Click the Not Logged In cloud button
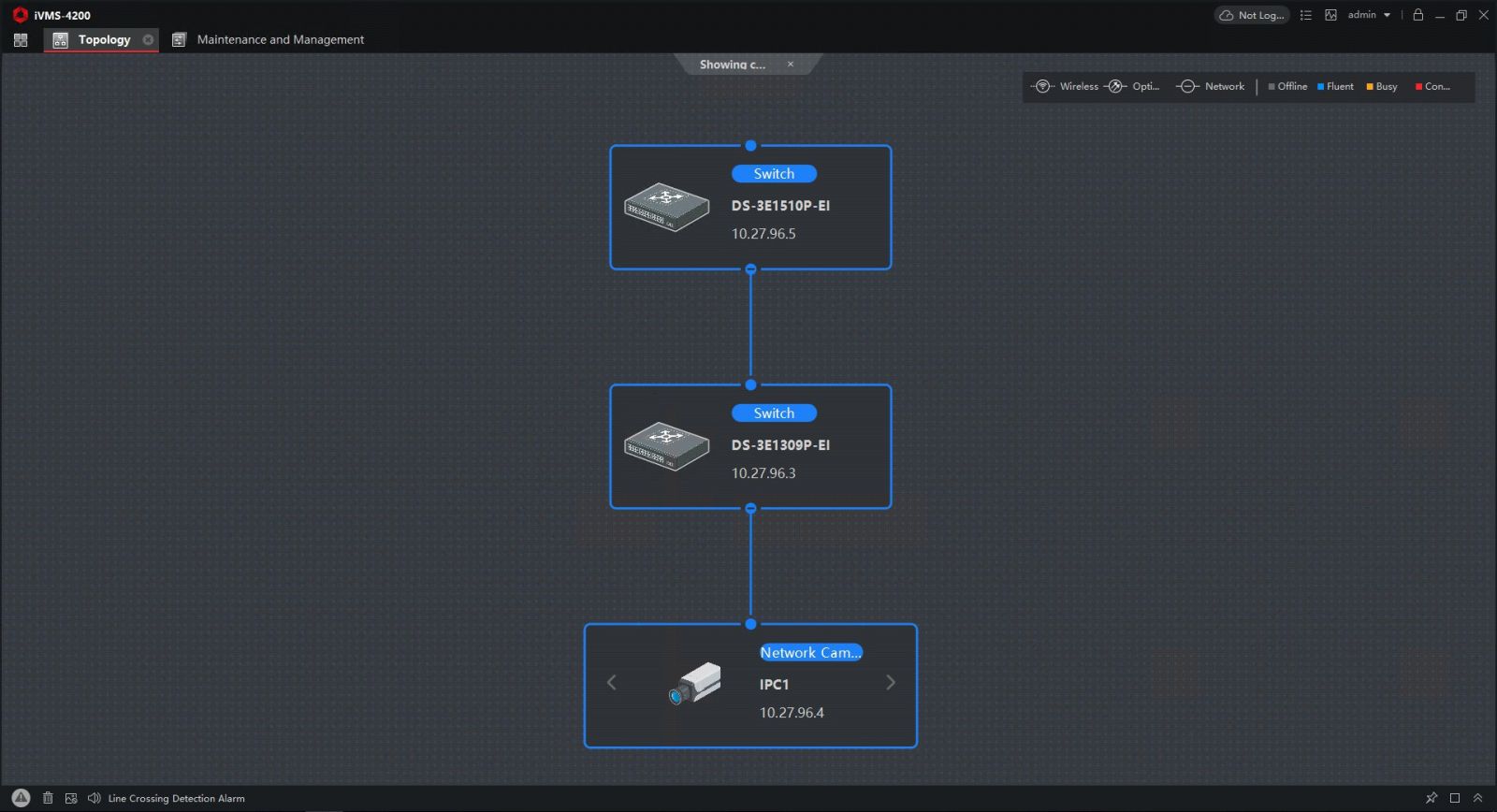Screen dimensions: 1497x812 click(x=1252, y=15)
